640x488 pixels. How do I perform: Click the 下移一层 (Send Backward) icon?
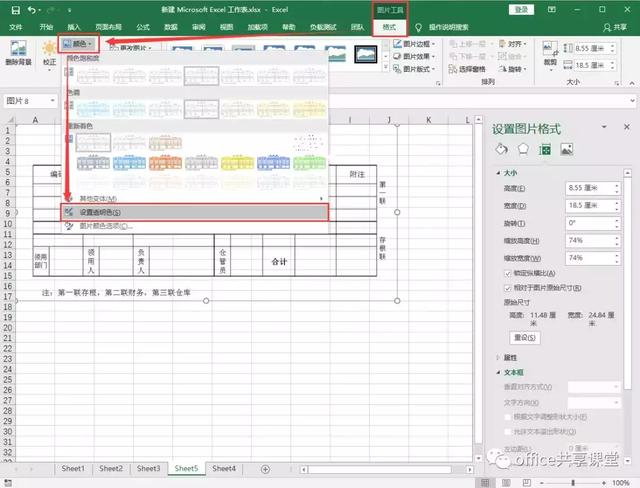pyautogui.click(x=453, y=56)
